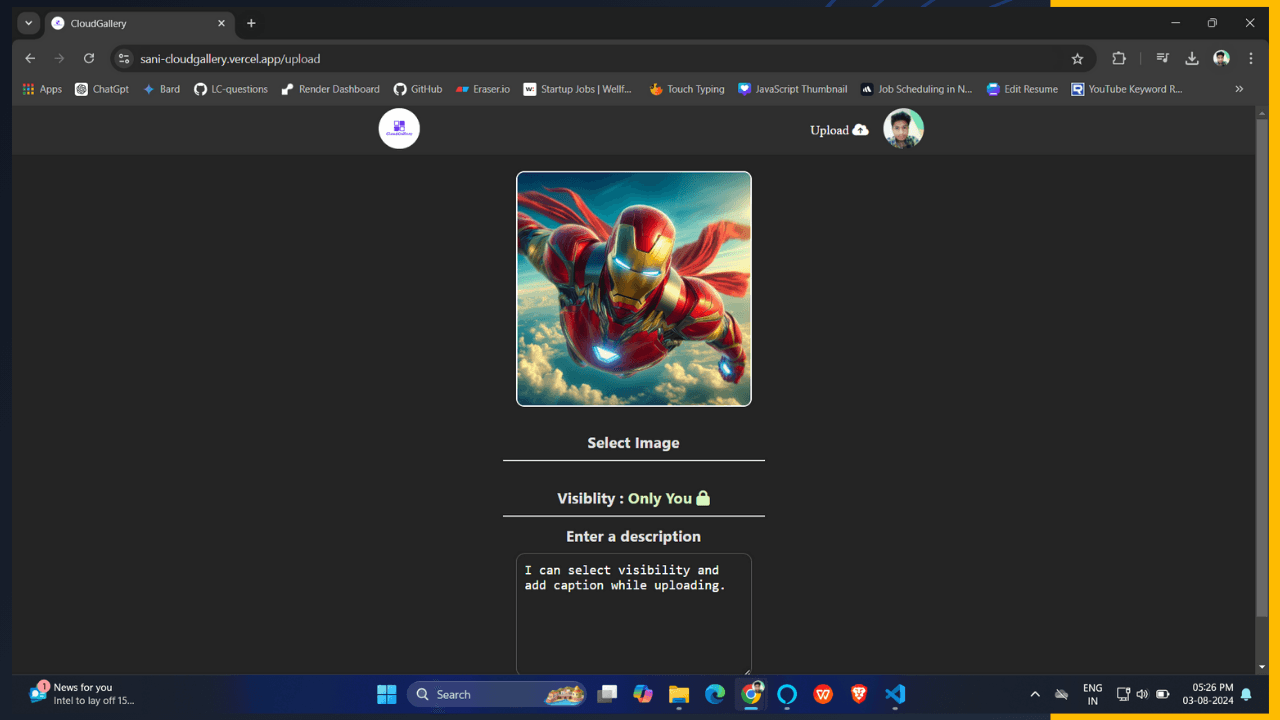Click the Select Image button

633,443
